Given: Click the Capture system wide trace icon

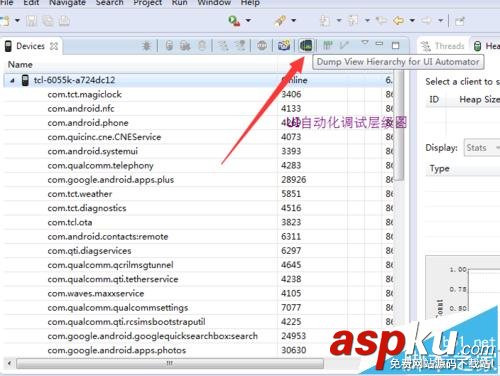Looking at the screenshot, I should click(328, 45).
